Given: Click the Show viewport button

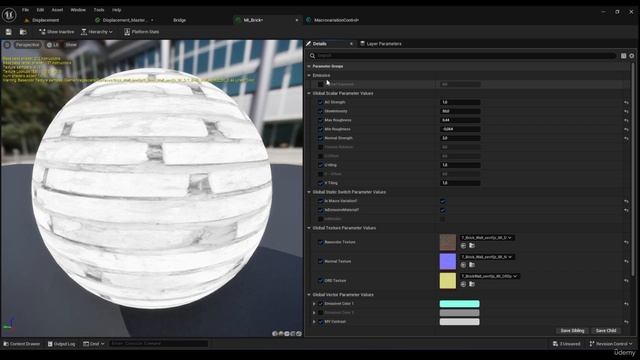Looking at the screenshot, I should (x=71, y=45).
